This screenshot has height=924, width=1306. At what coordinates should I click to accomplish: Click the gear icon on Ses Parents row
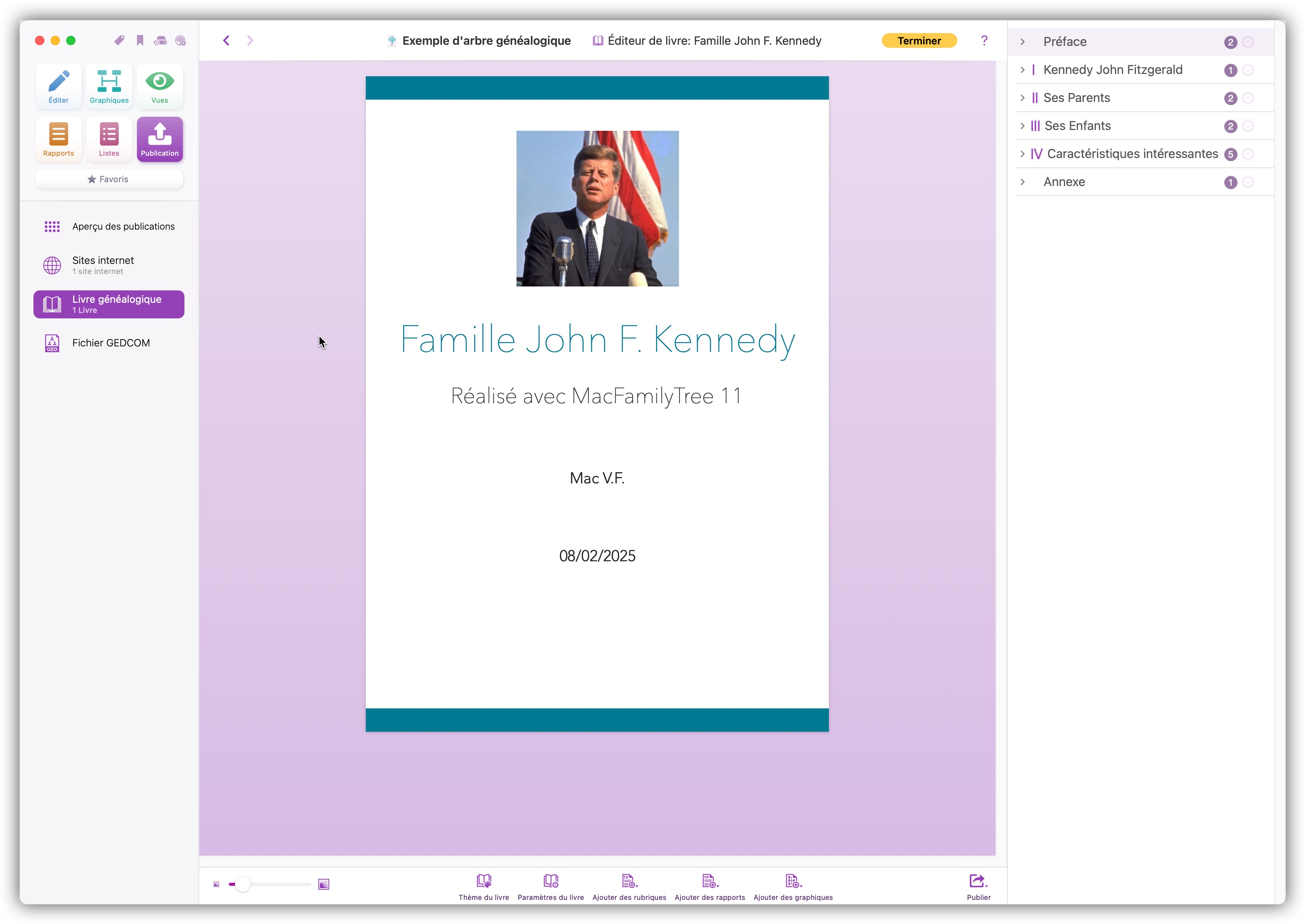(x=1248, y=98)
